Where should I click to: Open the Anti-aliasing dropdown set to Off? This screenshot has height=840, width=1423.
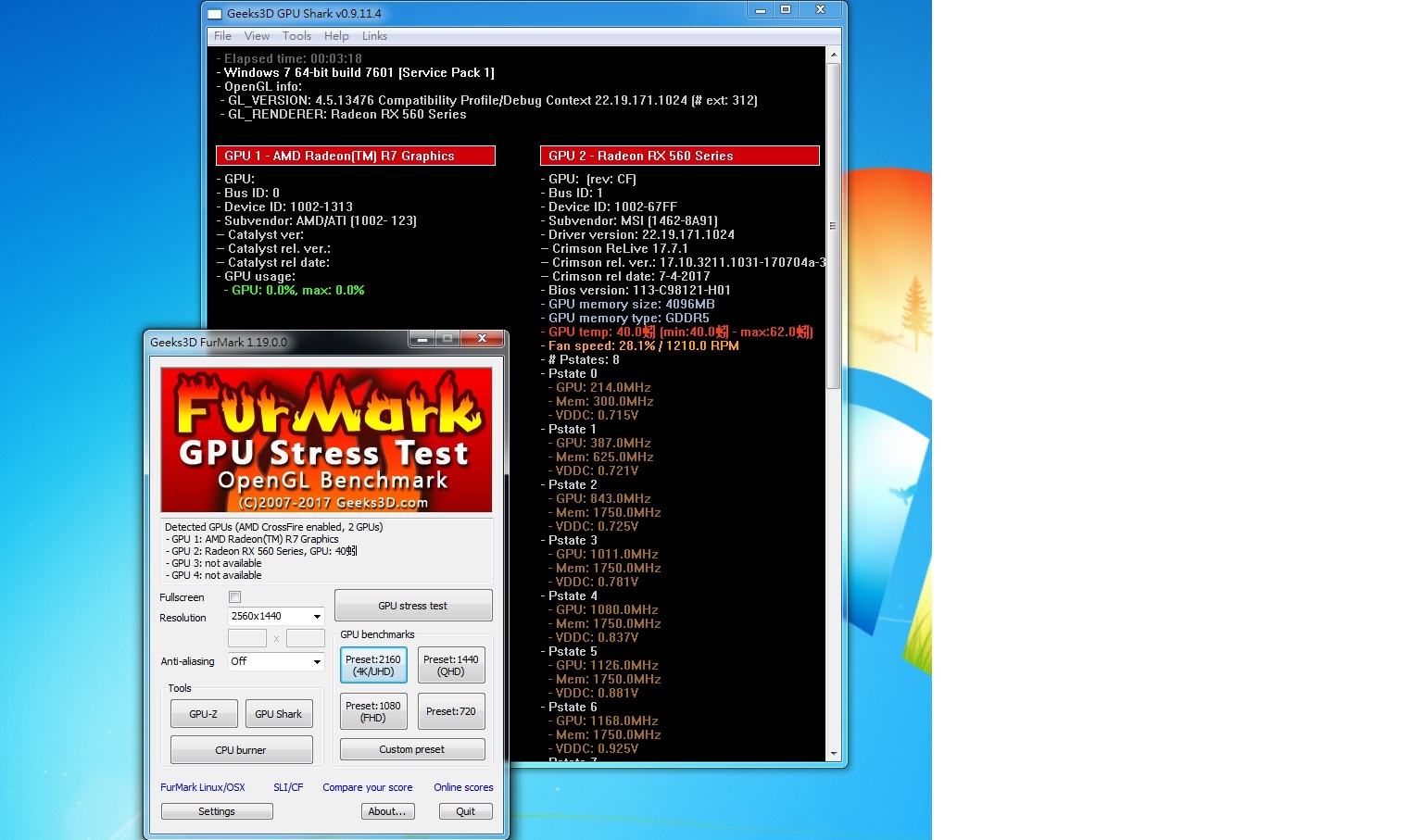pyautogui.click(x=276, y=661)
